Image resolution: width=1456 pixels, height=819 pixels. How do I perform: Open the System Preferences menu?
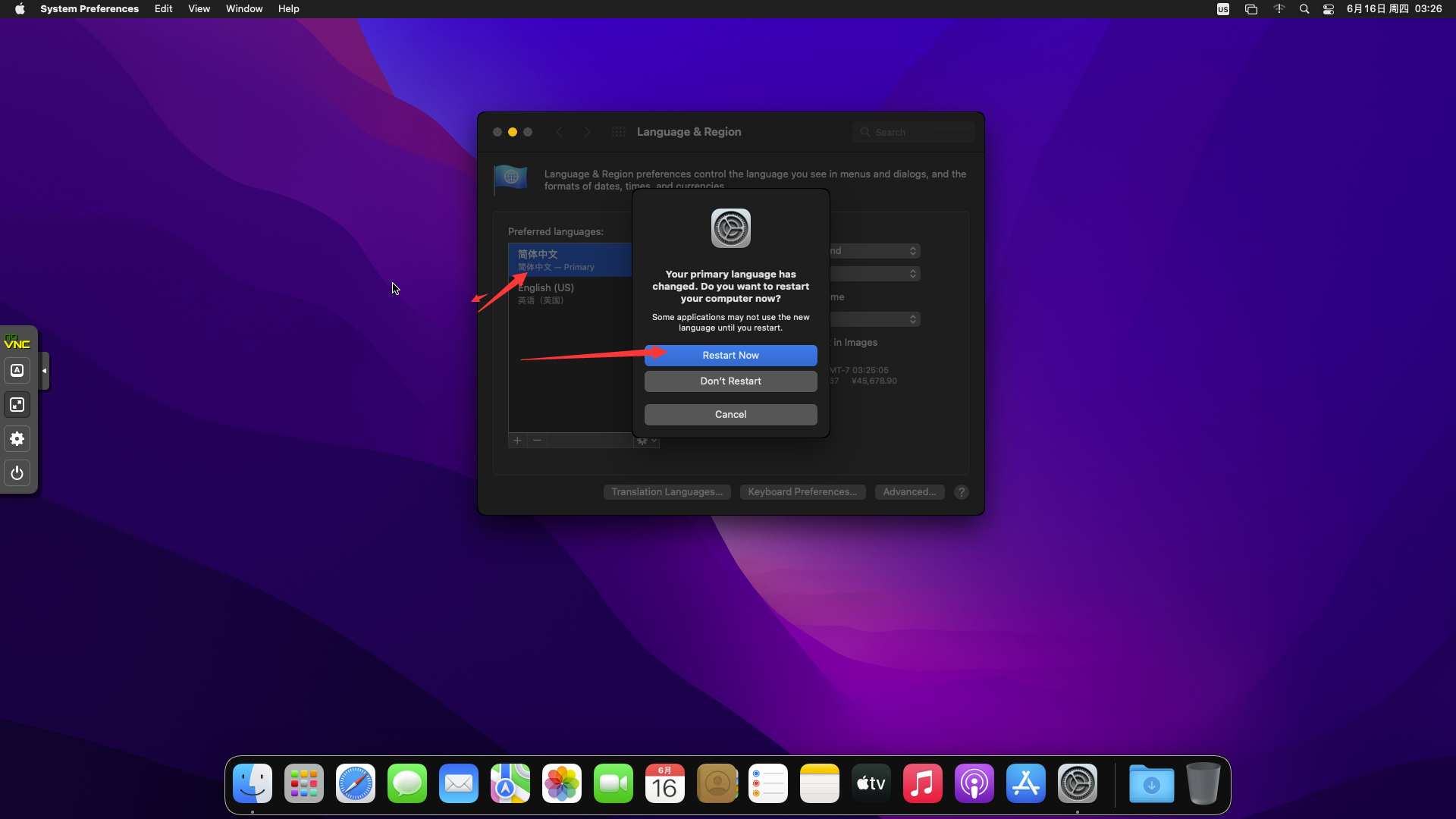[89, 9]
